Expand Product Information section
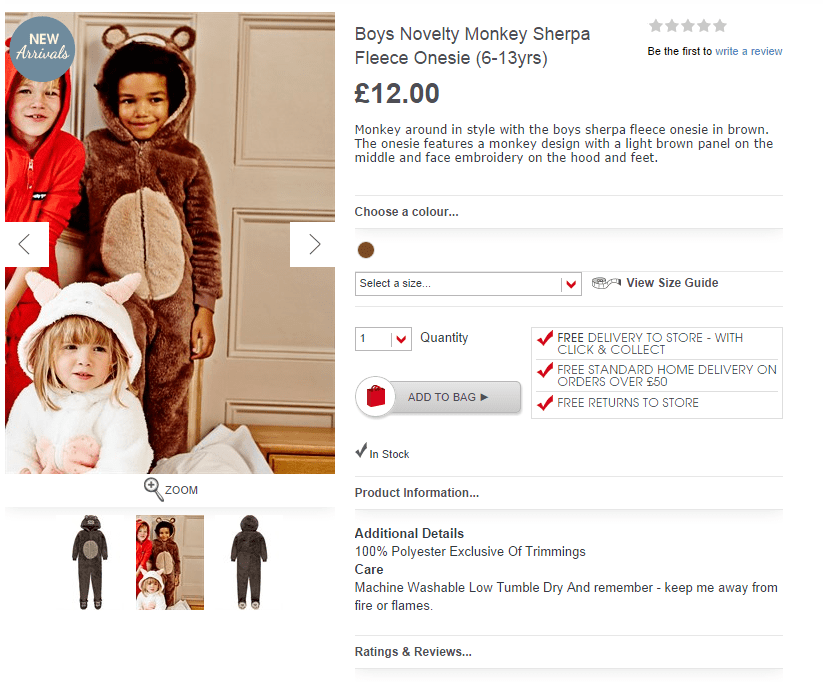Screen dimensions: 823x682 416,493
